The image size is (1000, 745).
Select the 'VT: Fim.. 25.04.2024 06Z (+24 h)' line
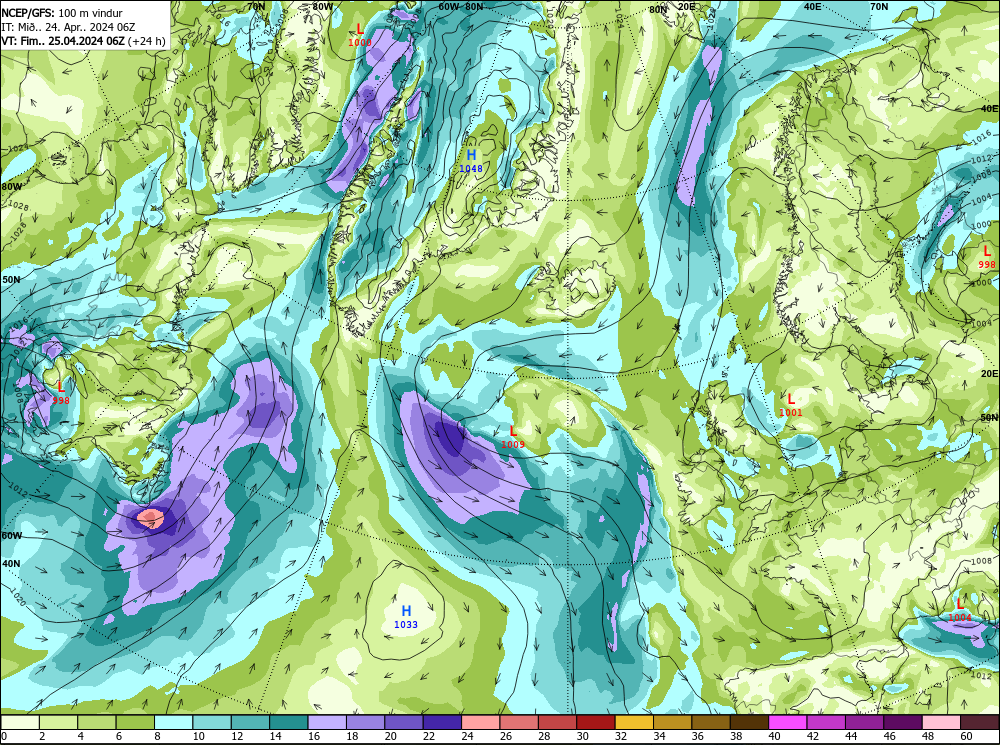point(84,41)
